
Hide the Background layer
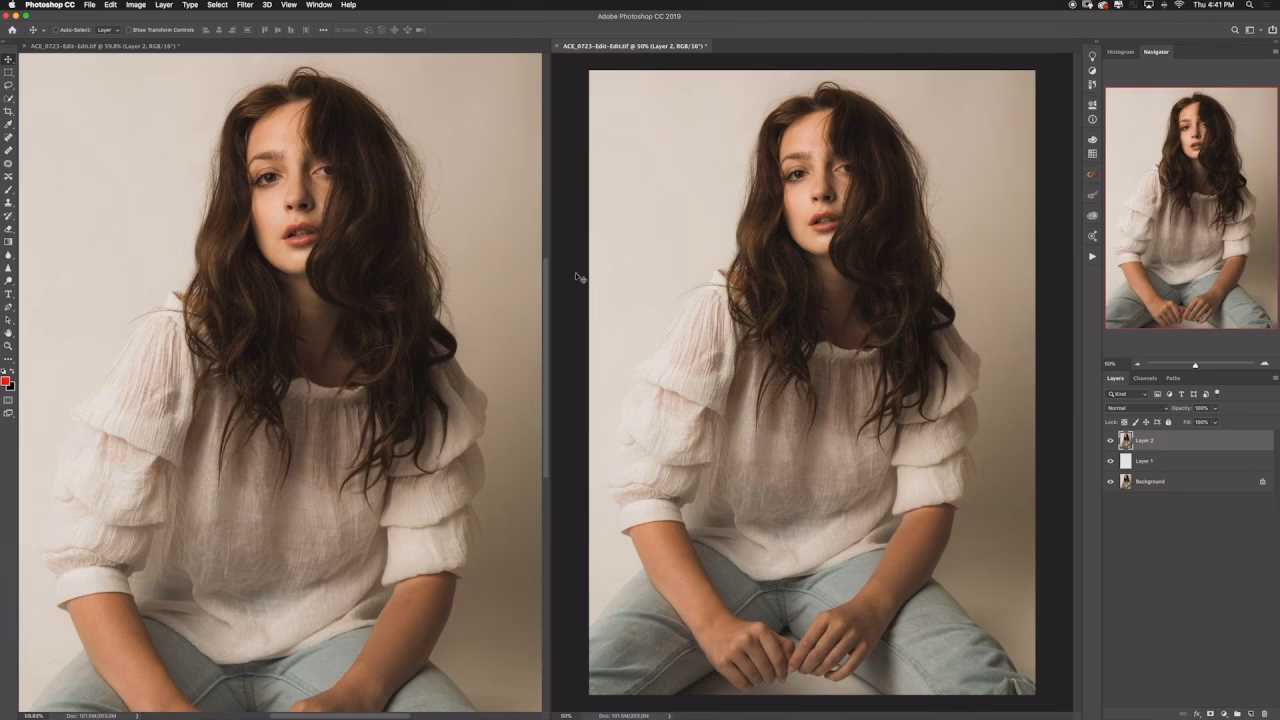point(1110,482)
